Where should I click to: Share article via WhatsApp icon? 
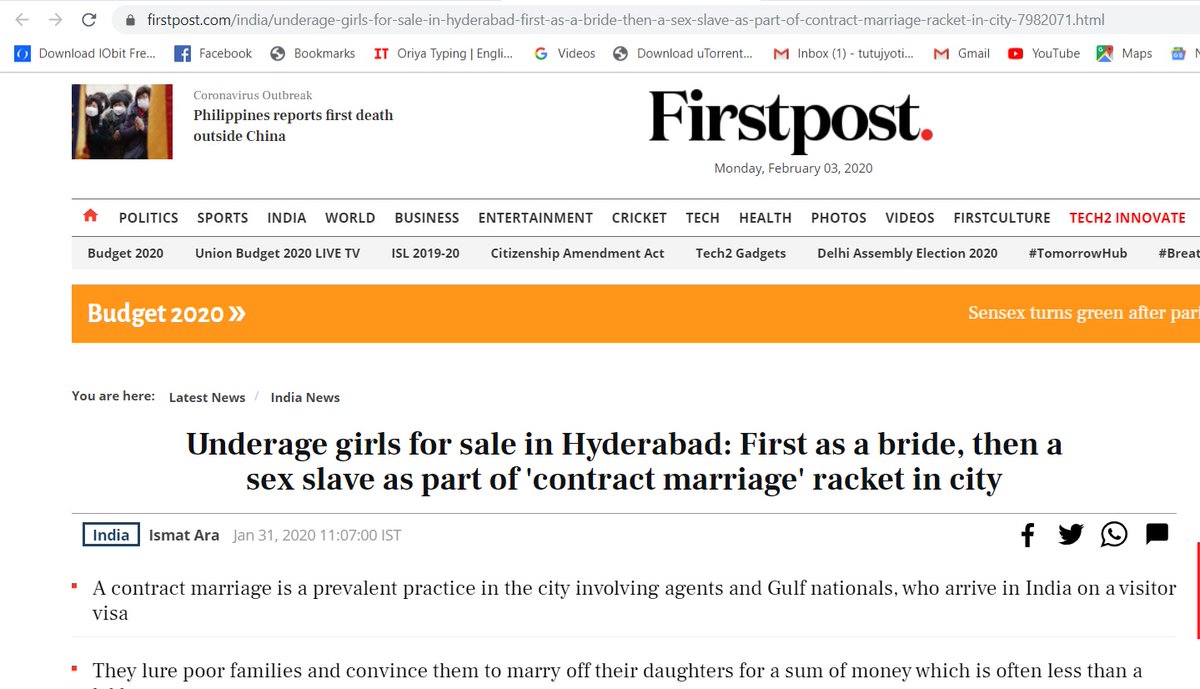click(1114, 535)
